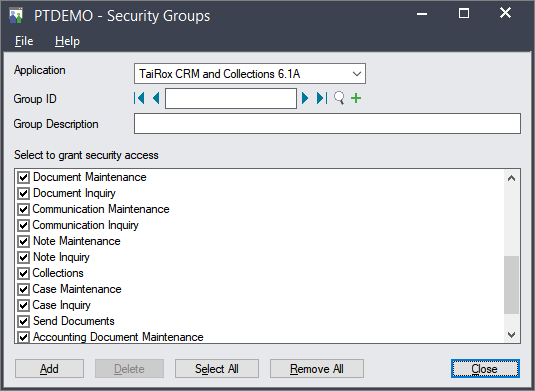
Task: Click the Select All button
Action: click(217, 368)
